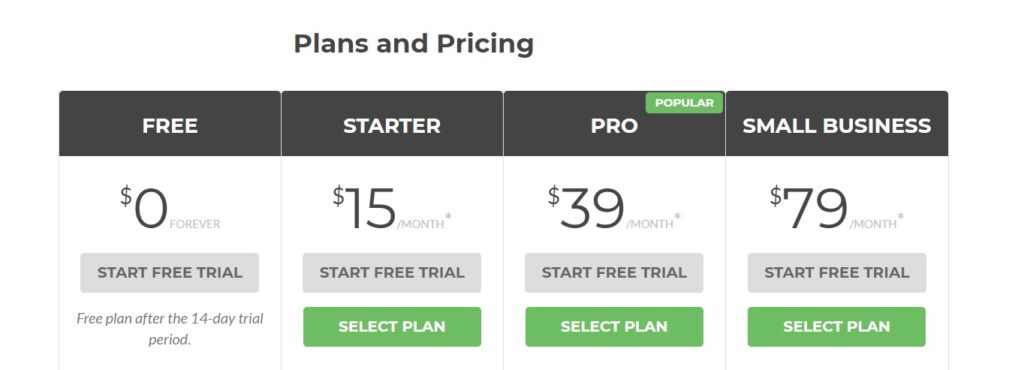Image resolution: width=1024 pixels, height=370 pixels.
Task: Select the $39 Pro plan
Action: tap(614, 327)
